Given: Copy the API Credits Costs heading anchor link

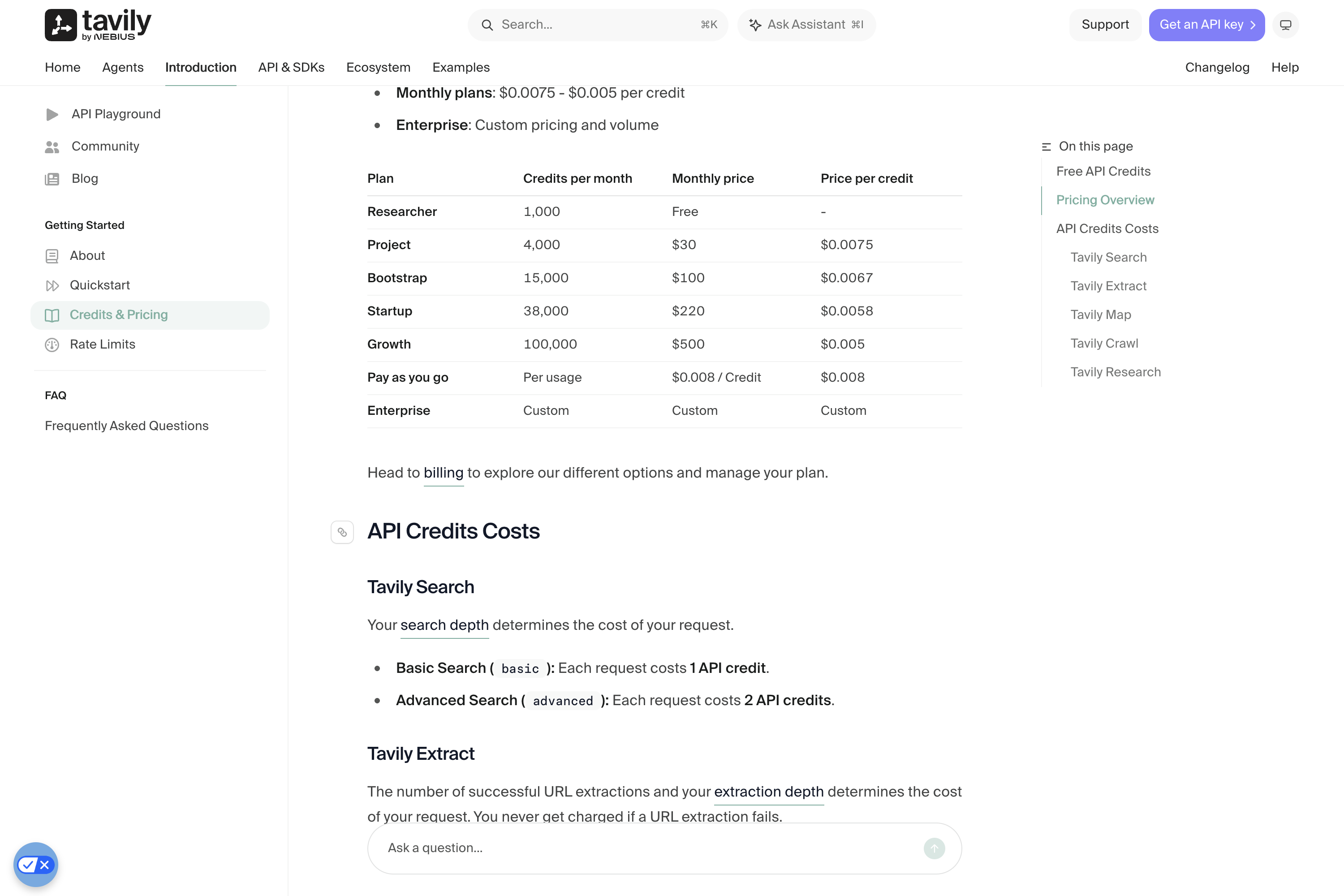Looking at the screenshot, I should point(342,532).
